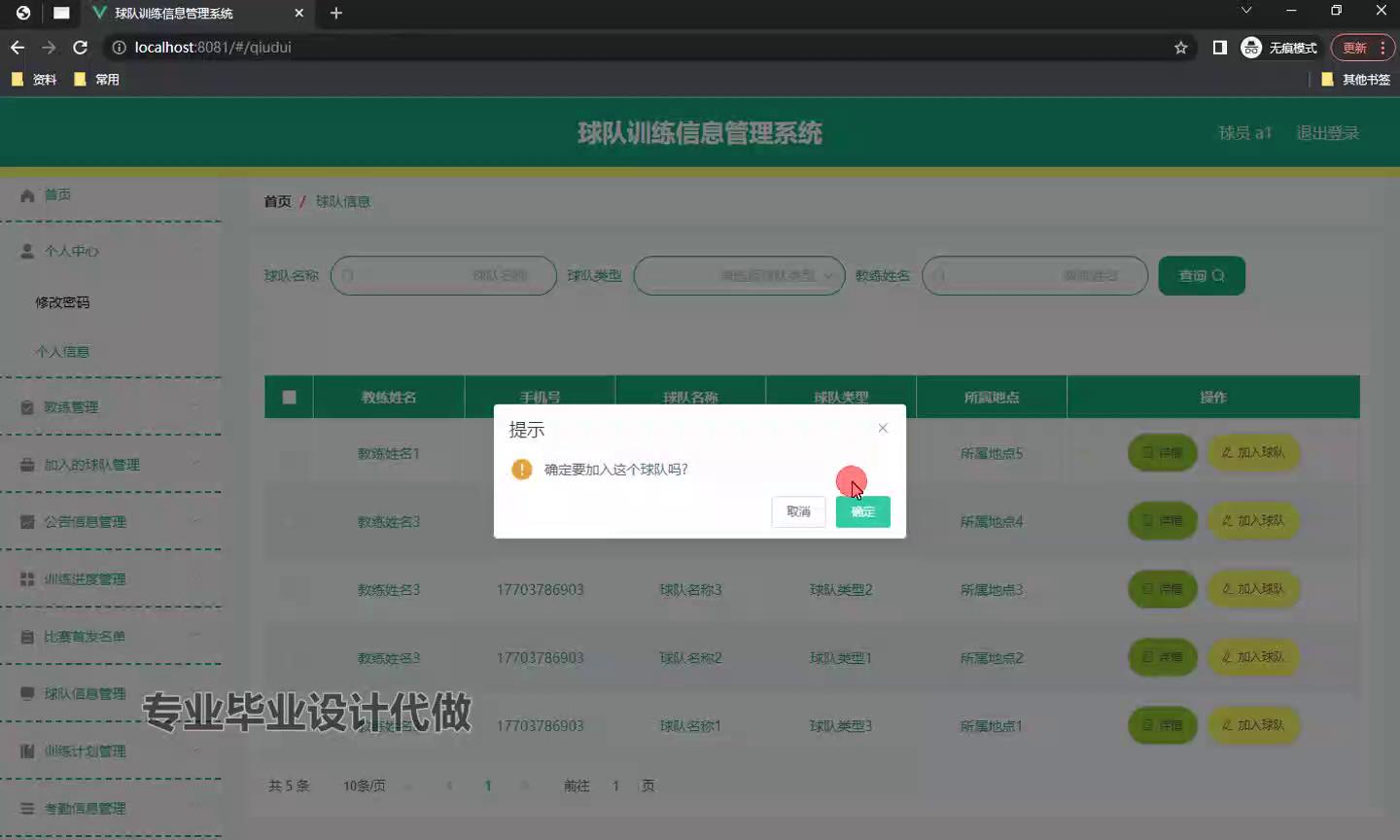Click 取消 button in the dialog
Viewport: 1400px width, 840px height.
798,511
